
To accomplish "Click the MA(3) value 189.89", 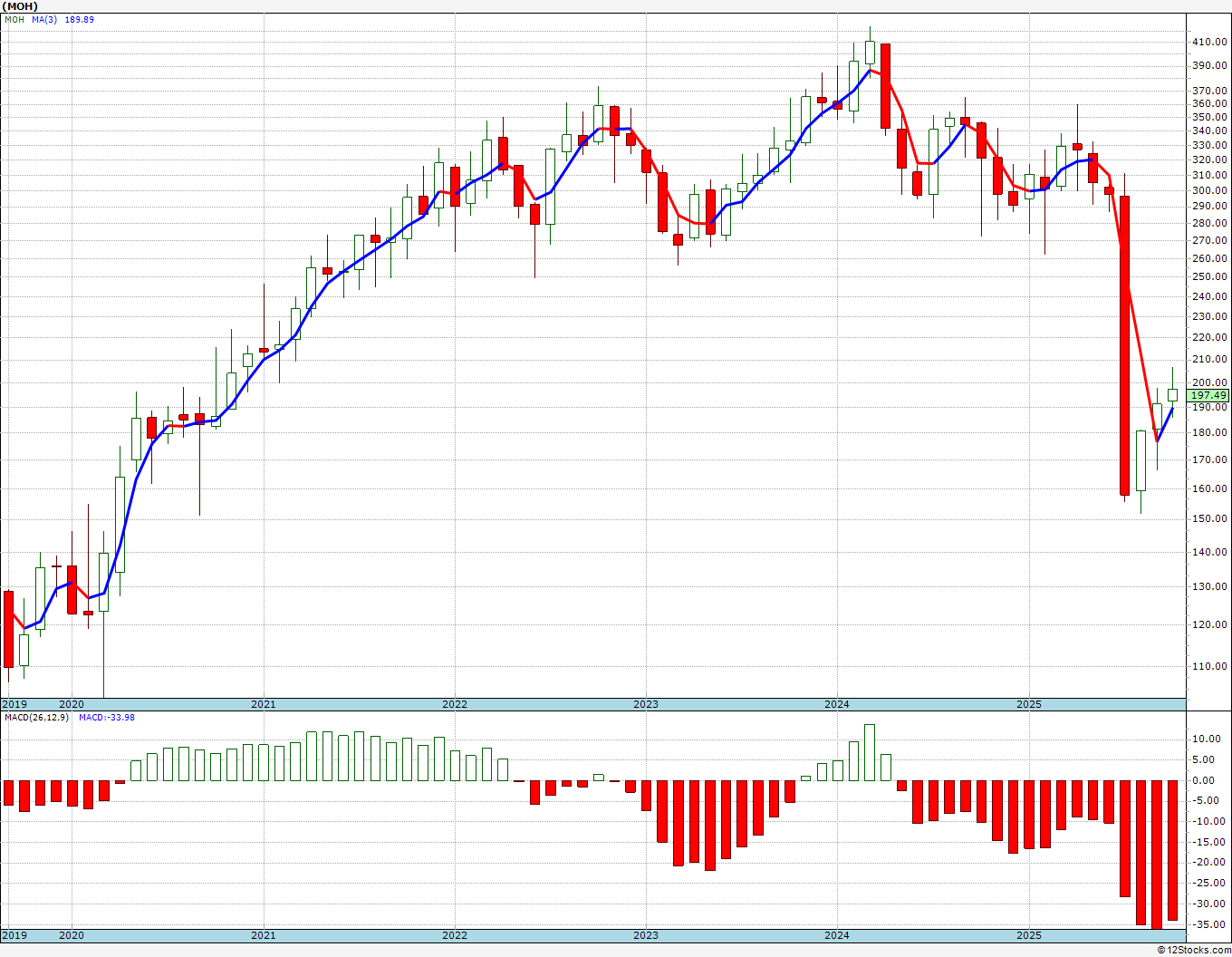I will point(79,19).
